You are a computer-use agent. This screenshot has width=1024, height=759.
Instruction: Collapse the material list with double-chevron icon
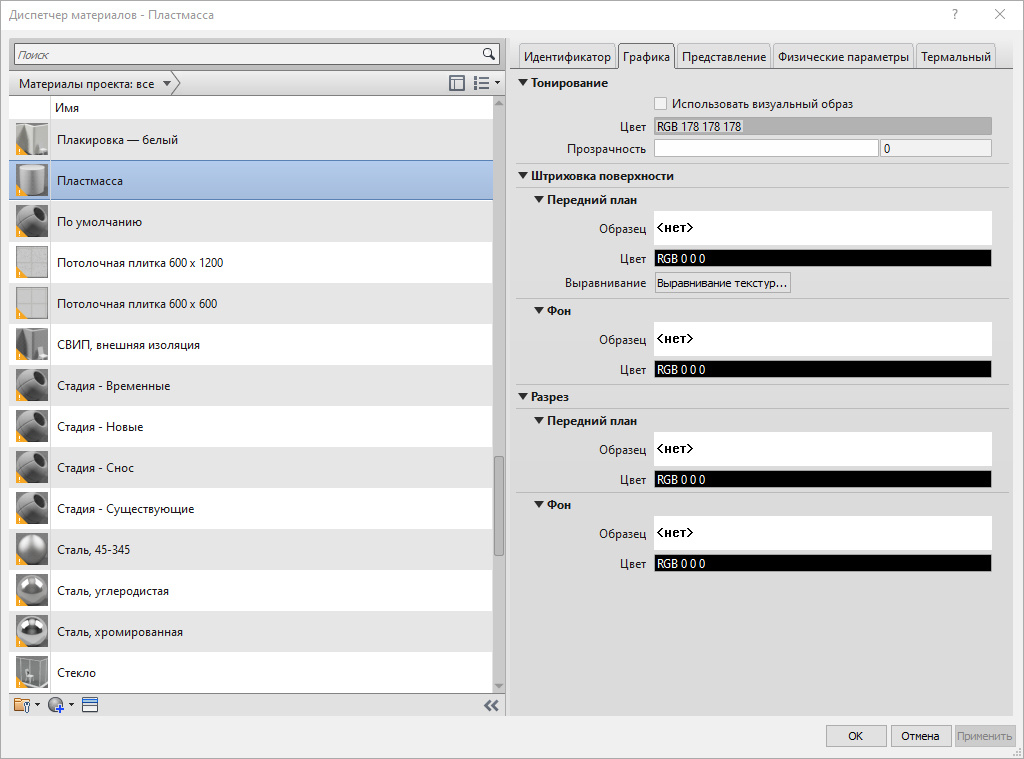coord(490,705)
